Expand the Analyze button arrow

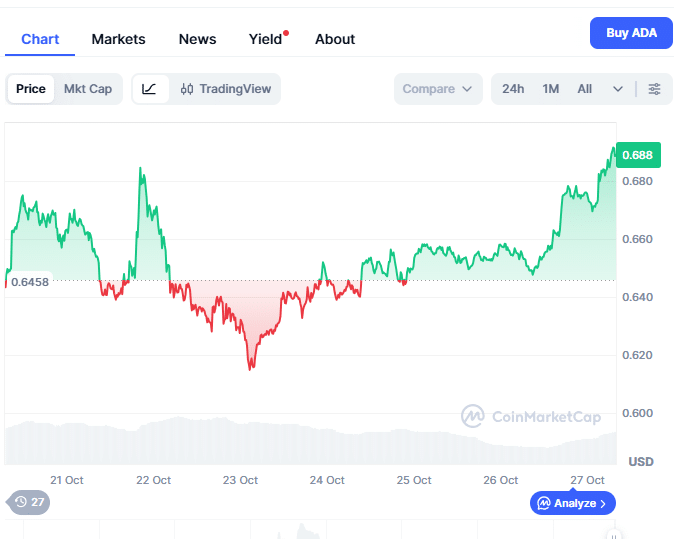click(x=604, y=503)
